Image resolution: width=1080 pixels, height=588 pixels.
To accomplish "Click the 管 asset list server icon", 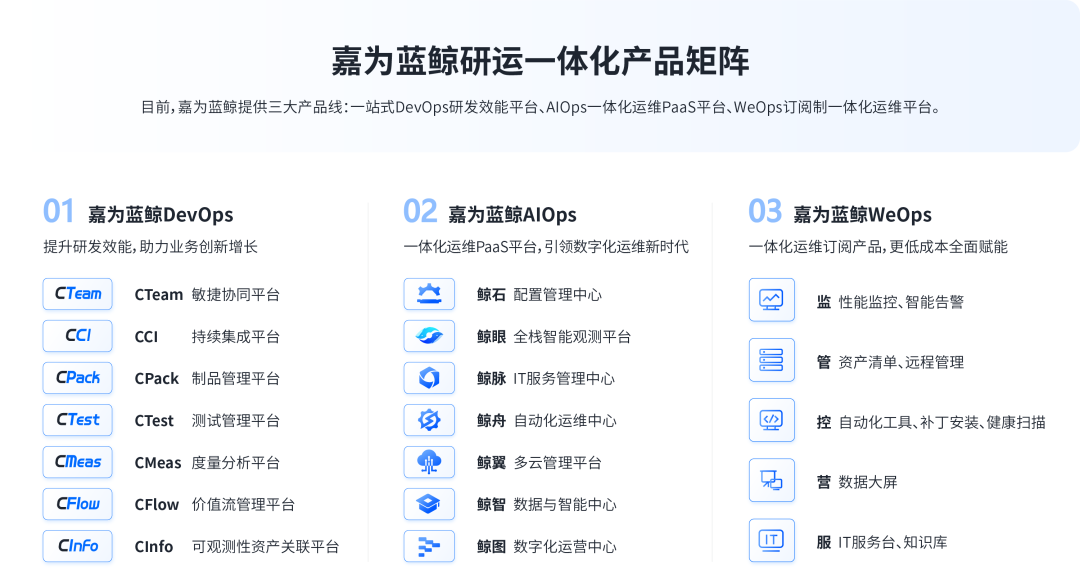I will 771,360.
